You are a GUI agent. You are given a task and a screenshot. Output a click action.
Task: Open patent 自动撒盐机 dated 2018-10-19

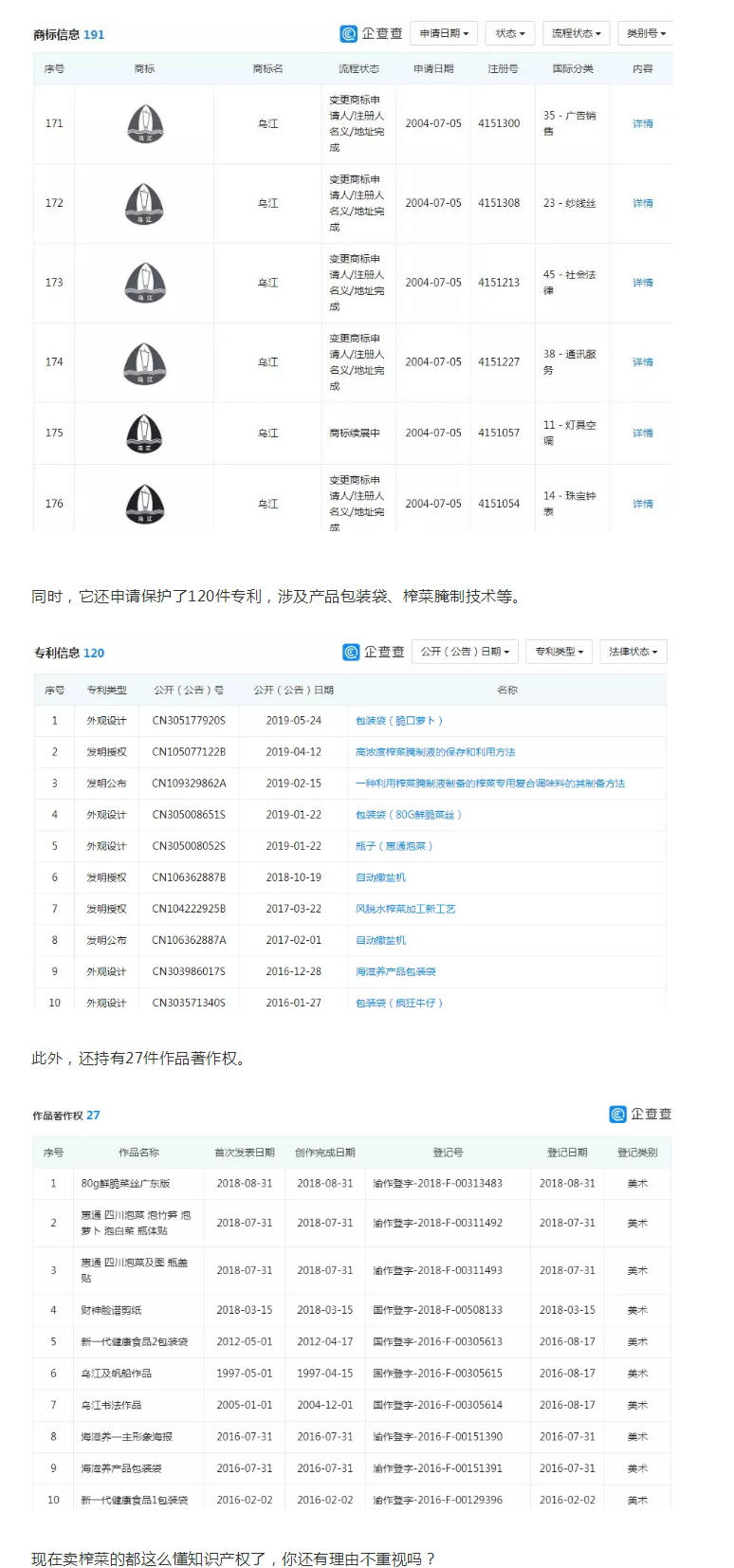380,877
